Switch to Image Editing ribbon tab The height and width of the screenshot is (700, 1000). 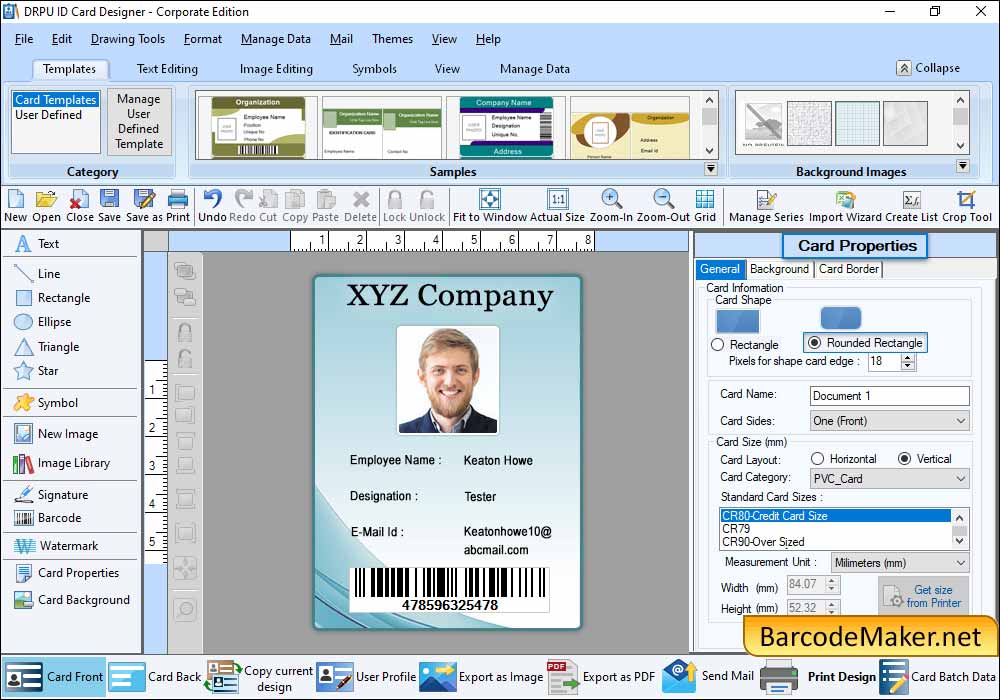tap(276, 69)
